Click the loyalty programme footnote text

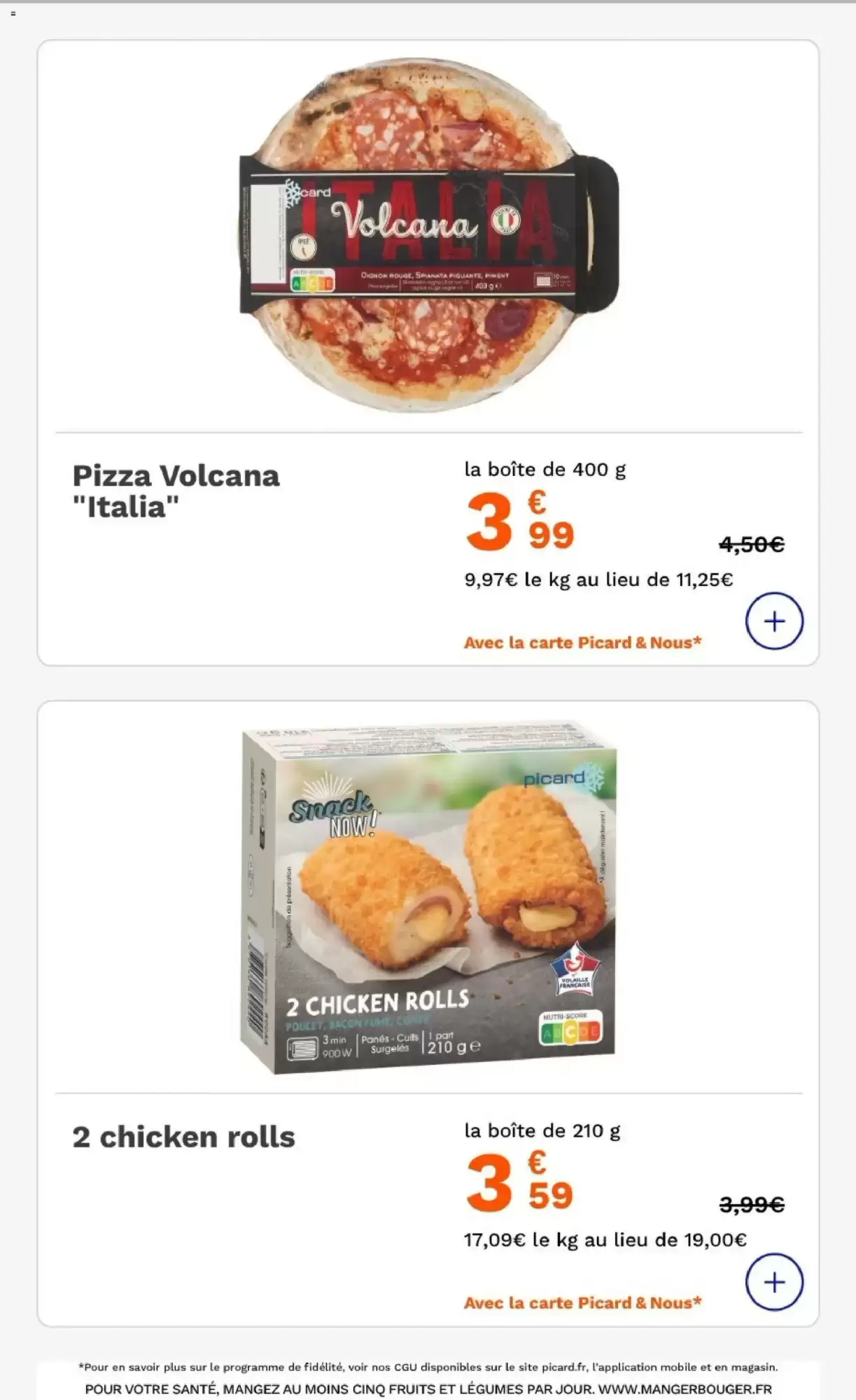[x=428, y=1366]
